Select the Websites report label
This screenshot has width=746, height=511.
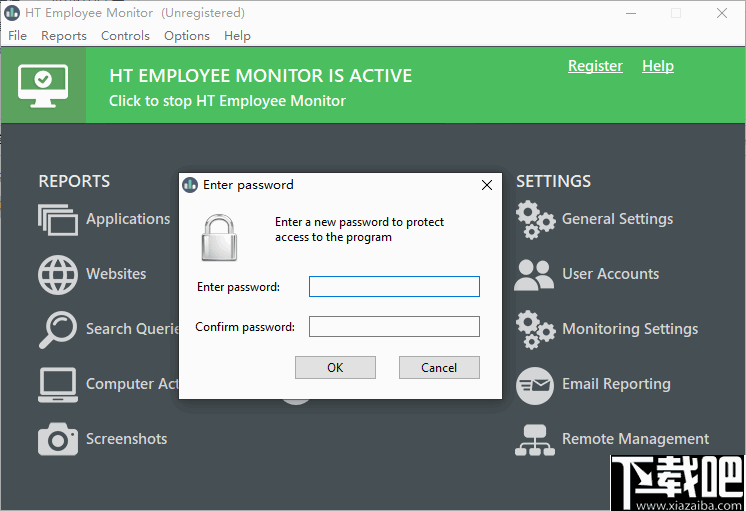click(x=116, y=274)
